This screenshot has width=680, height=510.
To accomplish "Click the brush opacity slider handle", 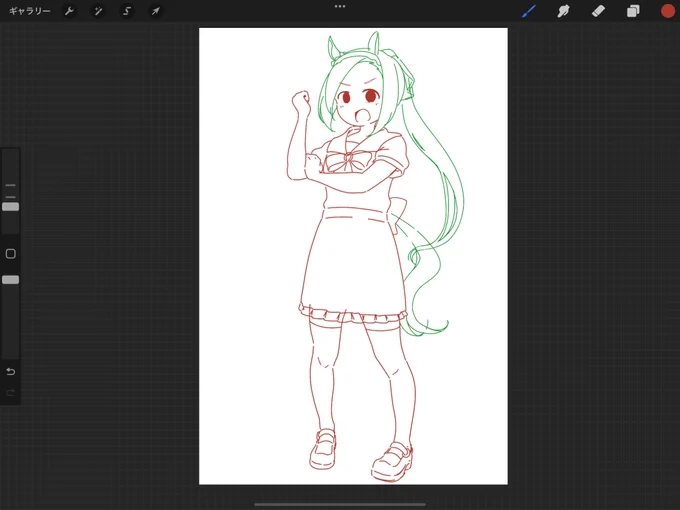I will (x=10, y=280).
